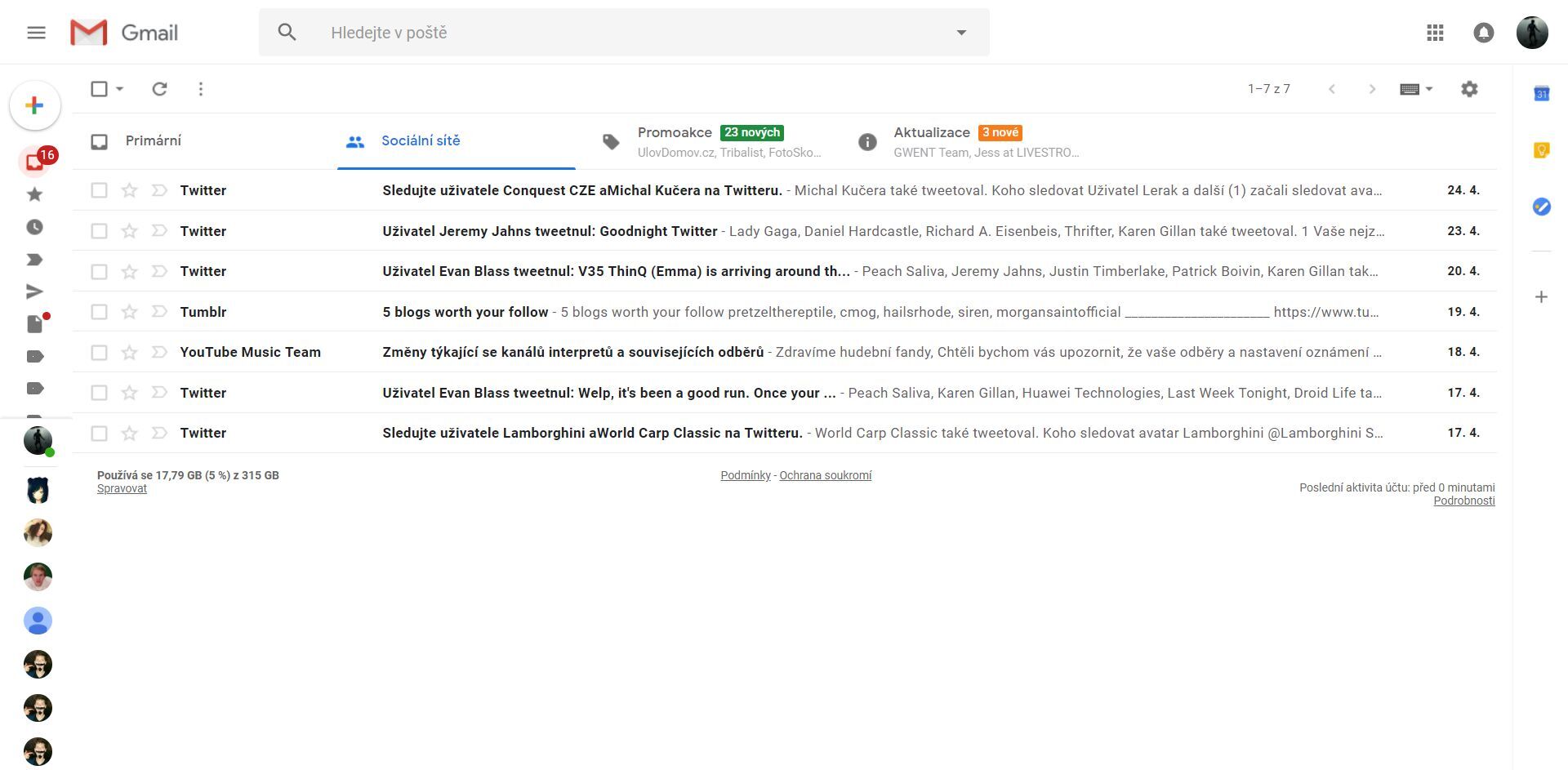The width and height of the screenshot is (1568, 770).
Task: Click the mail search field
Action: pyautogui.click(x=572, y=32)
